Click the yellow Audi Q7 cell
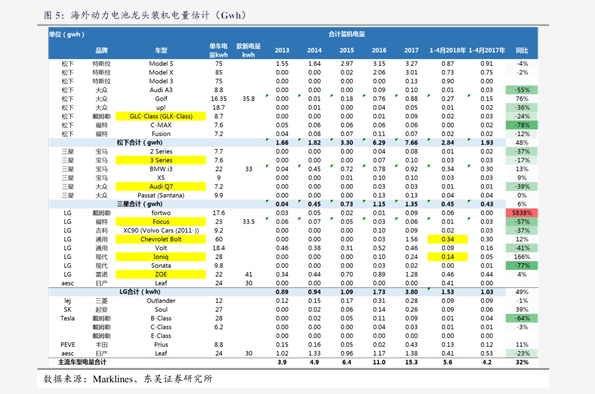This screenshot has width=595, height=394. (x=161, y=186)
